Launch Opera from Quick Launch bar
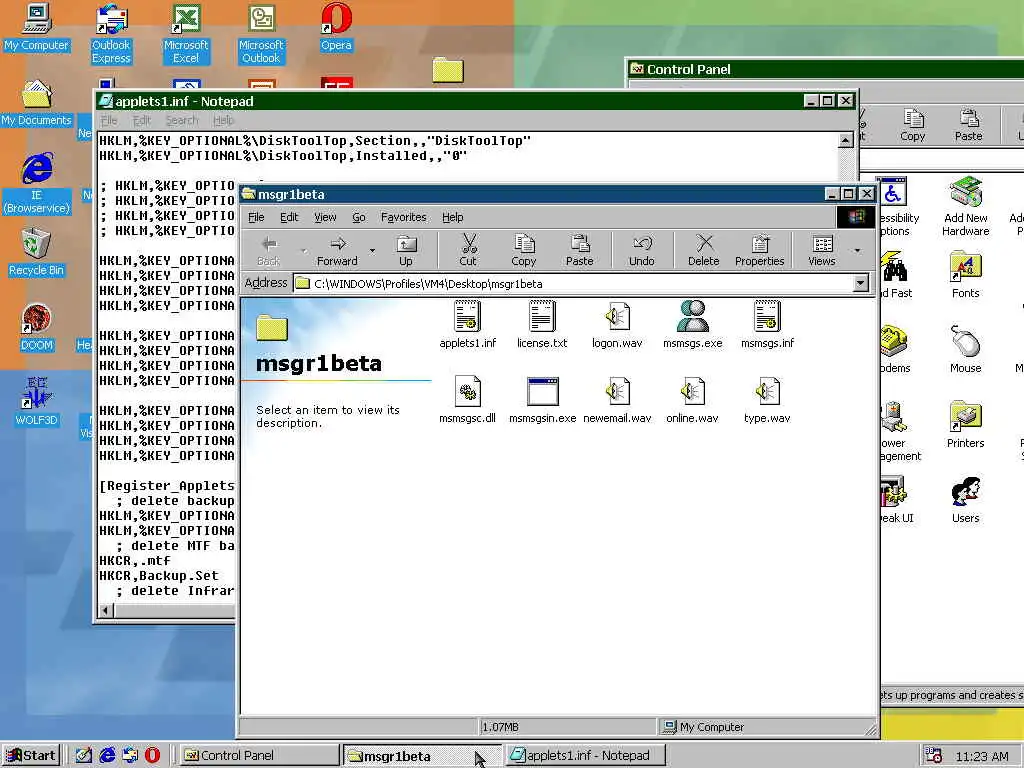The image size is (1024, 768). [152, 756]
